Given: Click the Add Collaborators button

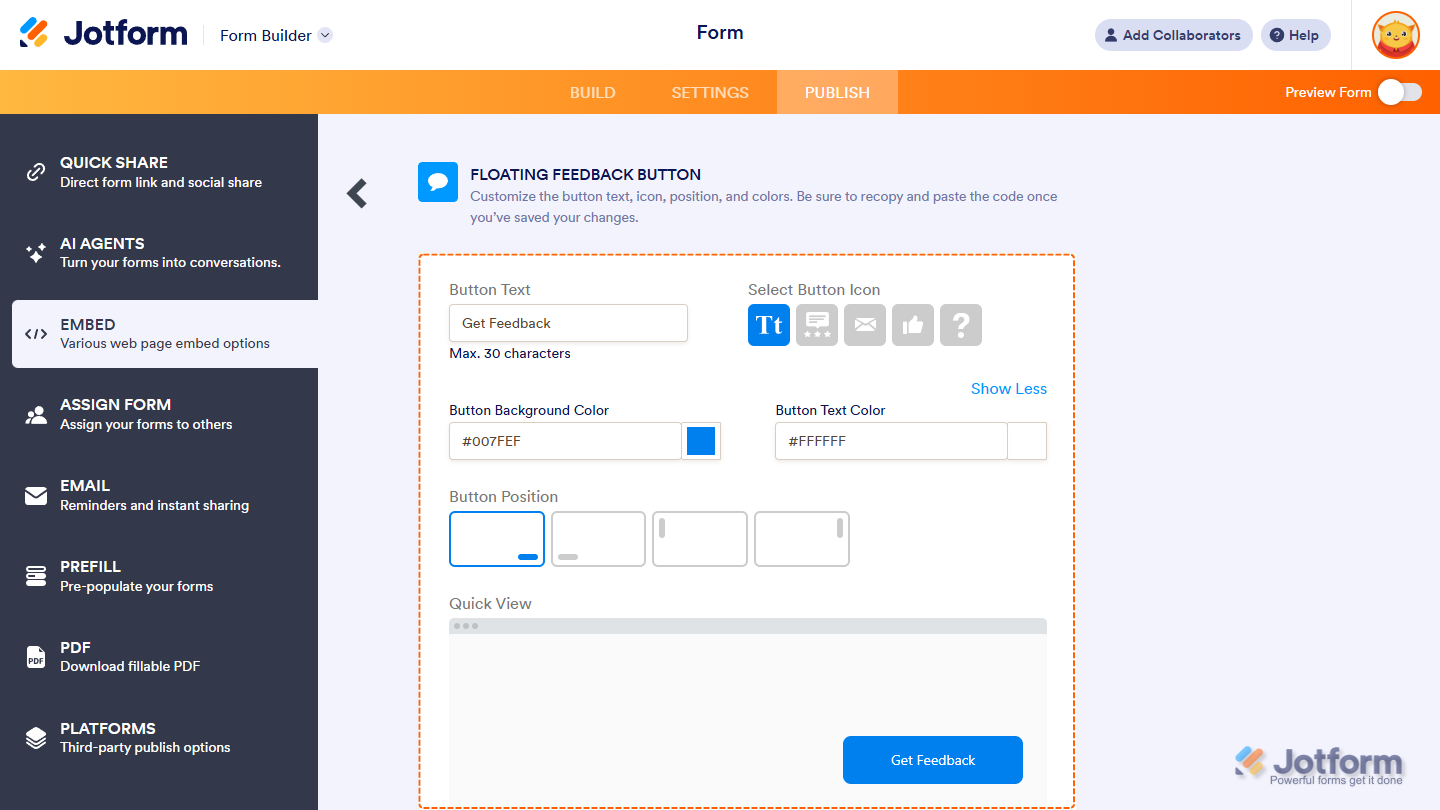Looking at the screenshot, I should 1173,34.
